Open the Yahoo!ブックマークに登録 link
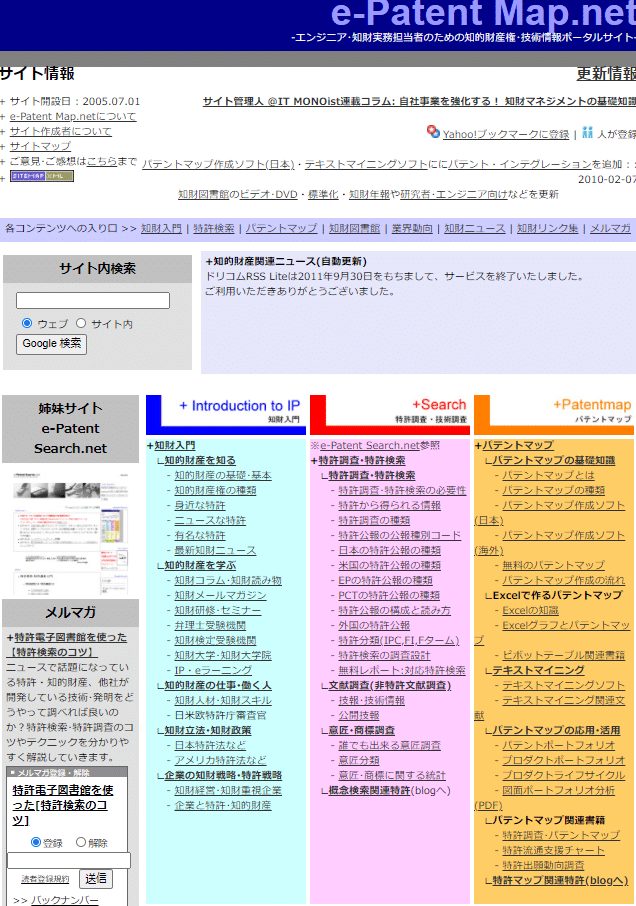The image size is (636, 906). (x=505, y=134)
